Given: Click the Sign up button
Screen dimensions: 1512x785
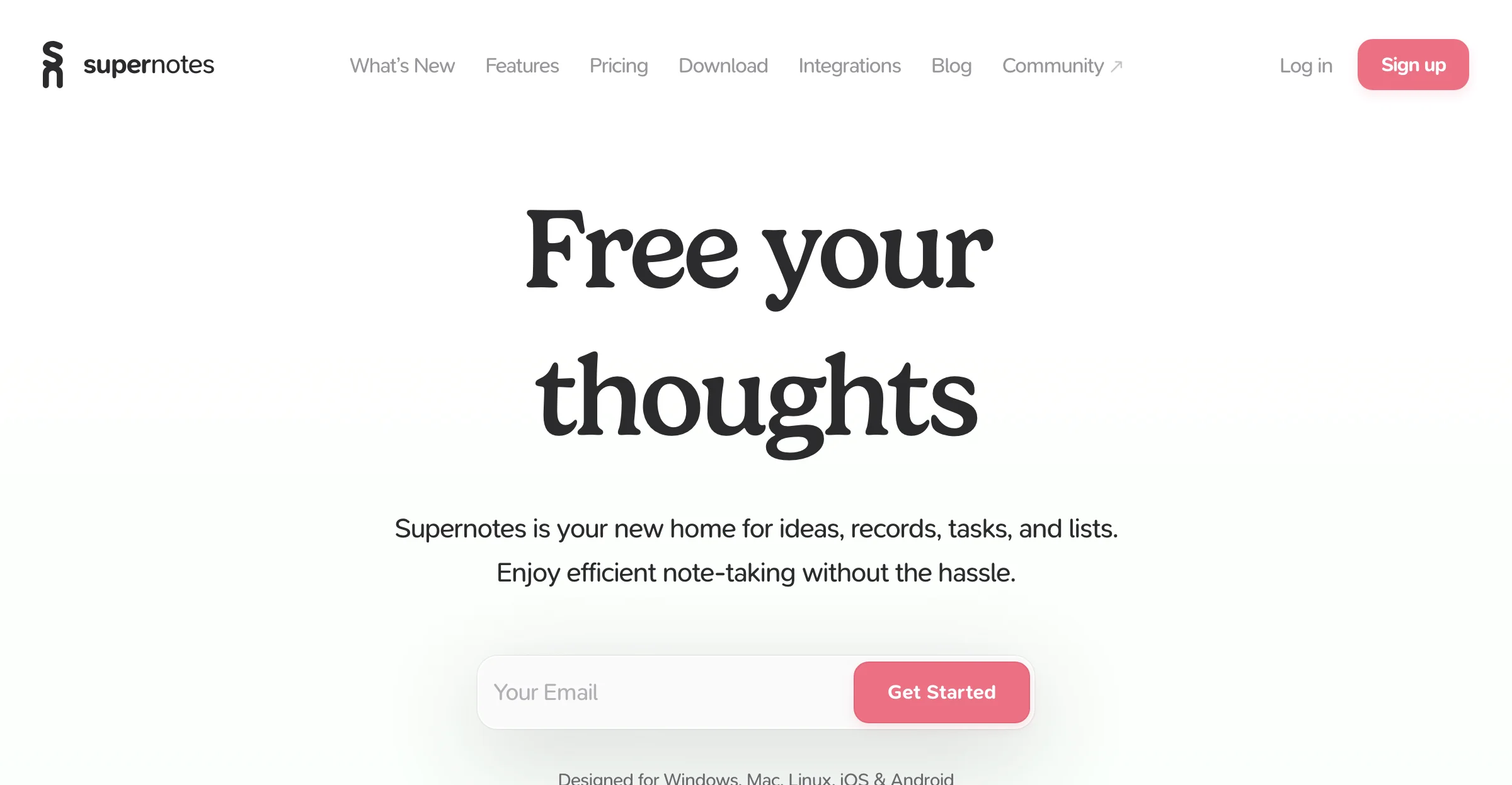Looking at the screenshot, I should (1413, 64).
